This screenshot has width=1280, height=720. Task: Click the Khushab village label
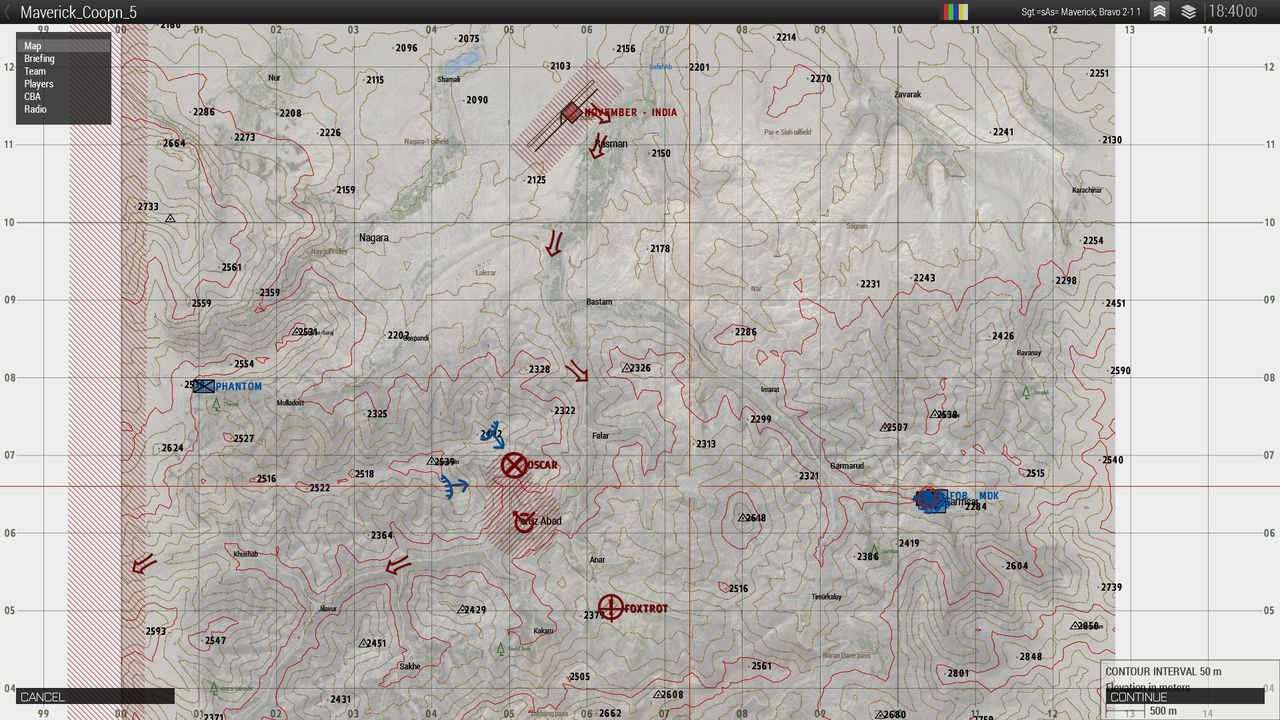click(x=245, y=554)
